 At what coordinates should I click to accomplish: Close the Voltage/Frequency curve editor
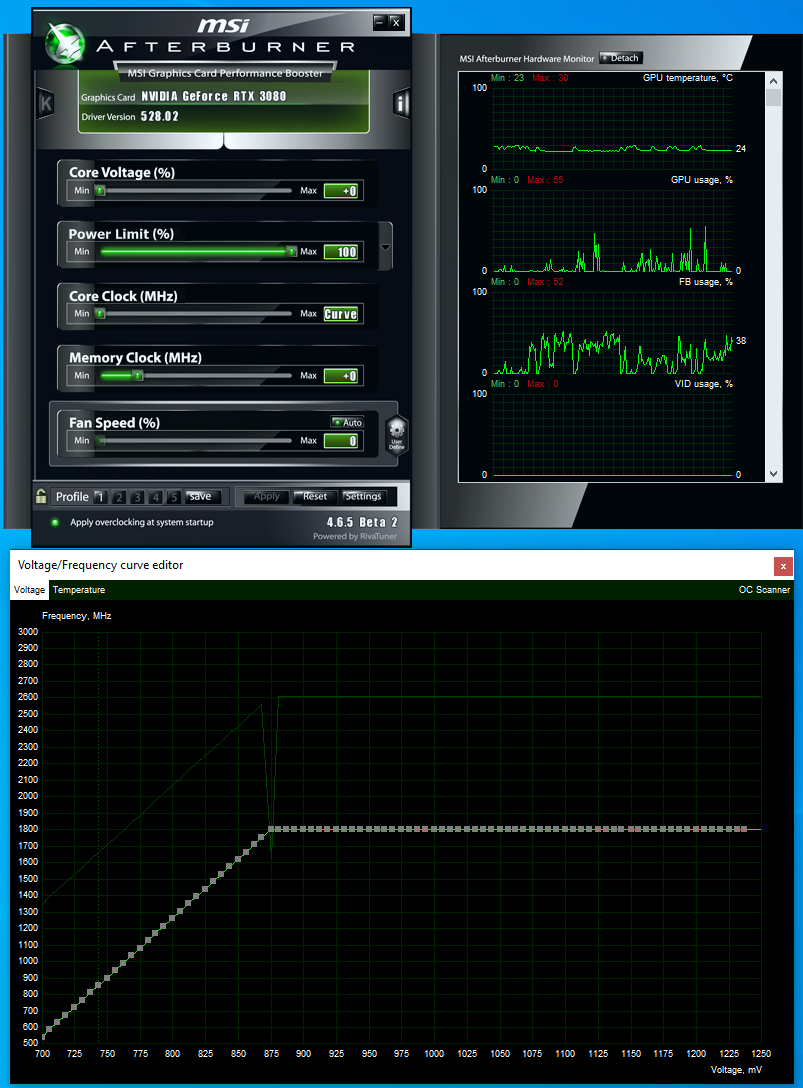click(783, 566)
